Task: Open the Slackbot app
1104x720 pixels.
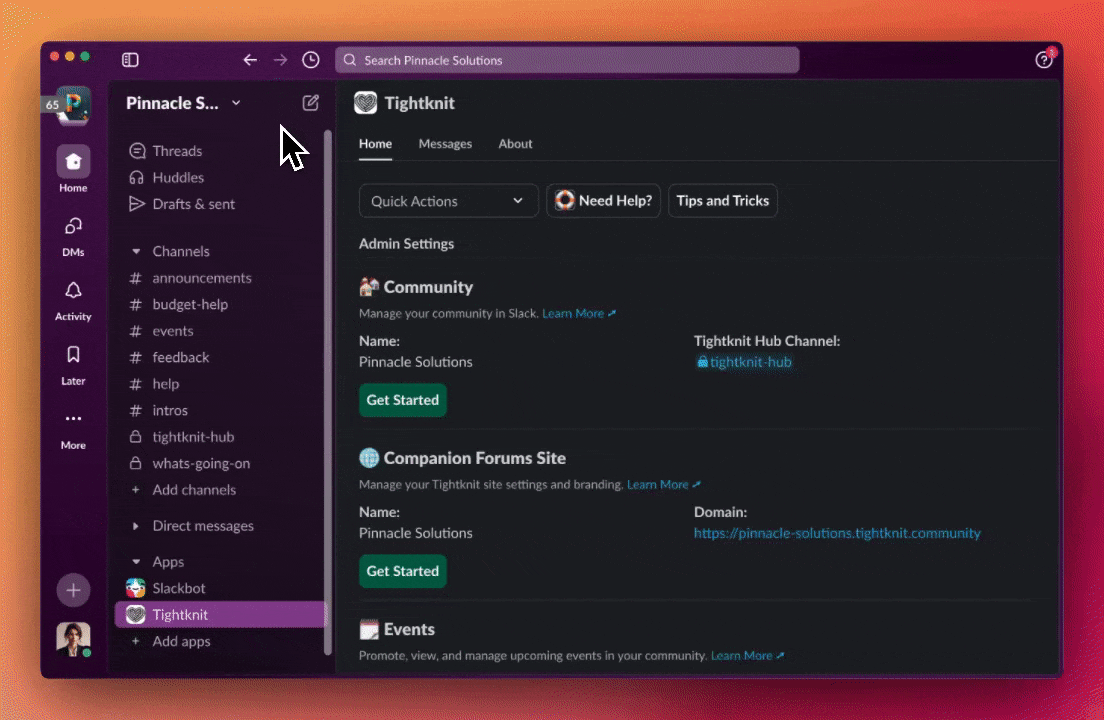Action: coord(179,588)
